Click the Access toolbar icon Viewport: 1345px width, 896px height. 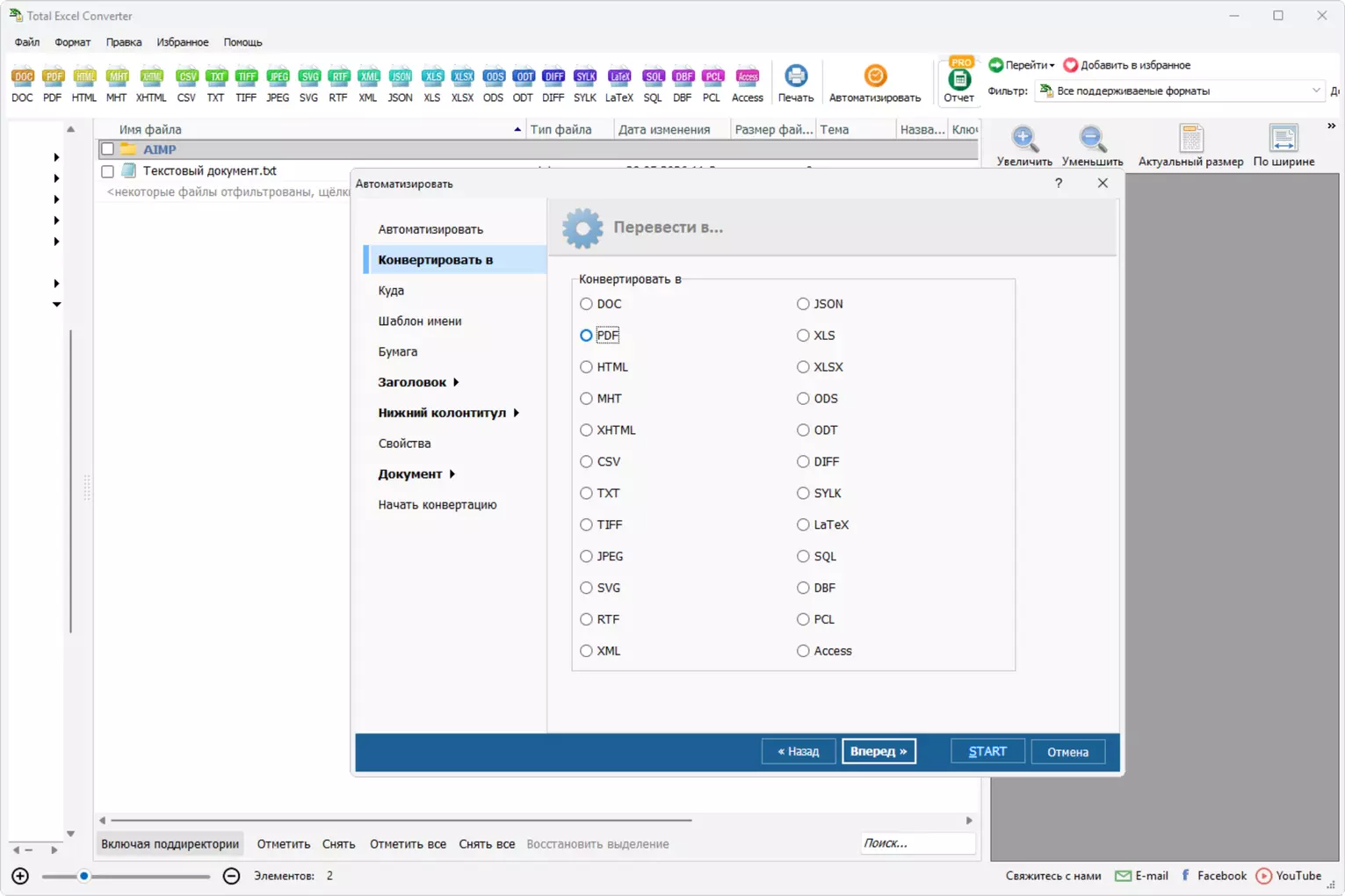point(748,84)
